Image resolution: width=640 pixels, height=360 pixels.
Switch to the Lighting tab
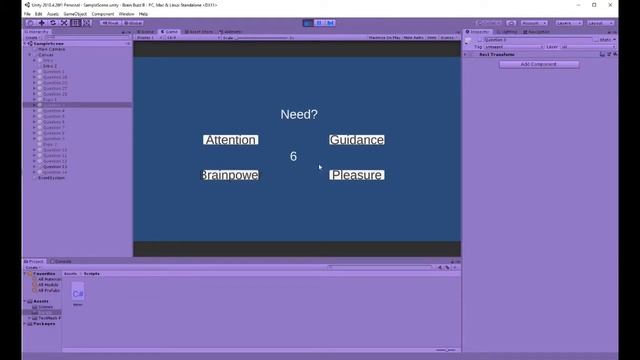507,31
